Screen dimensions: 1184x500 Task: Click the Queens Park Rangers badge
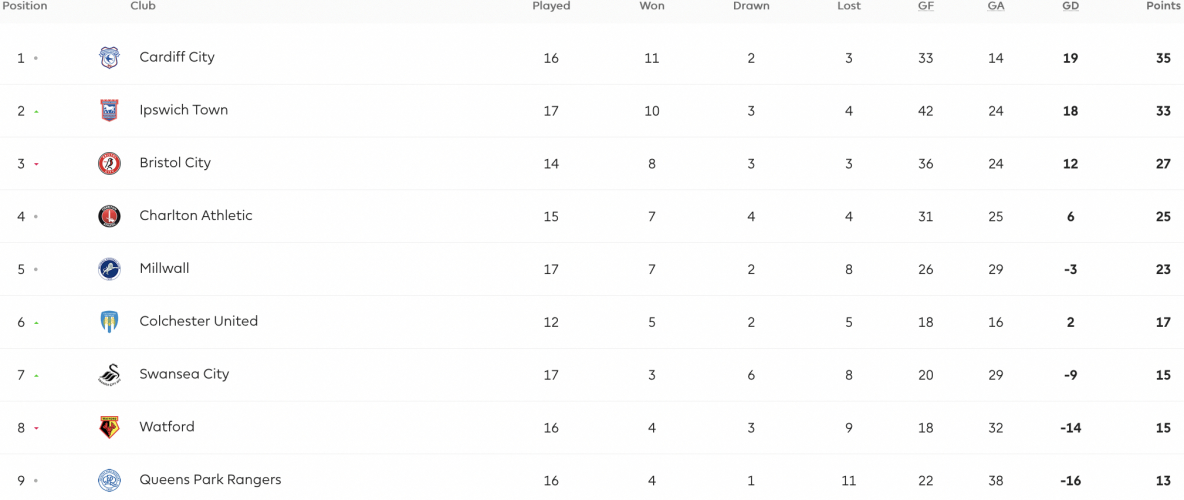(x=109, y=480)
